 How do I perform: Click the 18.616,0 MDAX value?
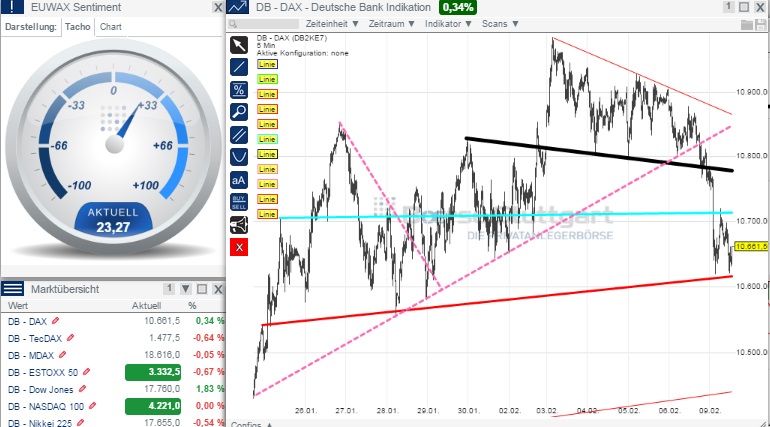pos(162,354)
